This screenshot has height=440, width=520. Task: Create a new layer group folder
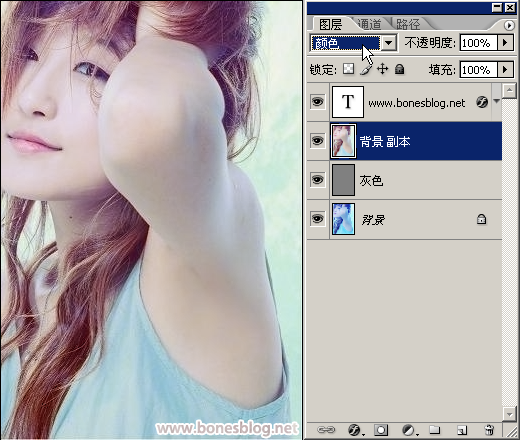point(435,430)
